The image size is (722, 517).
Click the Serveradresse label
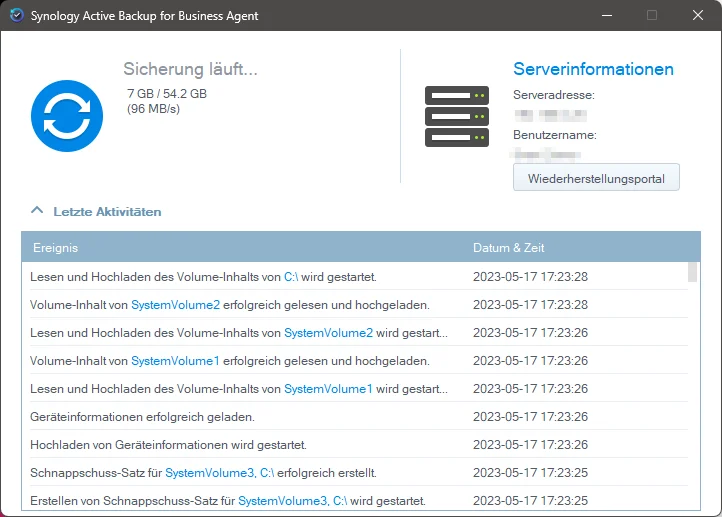[x=554, y=95]
